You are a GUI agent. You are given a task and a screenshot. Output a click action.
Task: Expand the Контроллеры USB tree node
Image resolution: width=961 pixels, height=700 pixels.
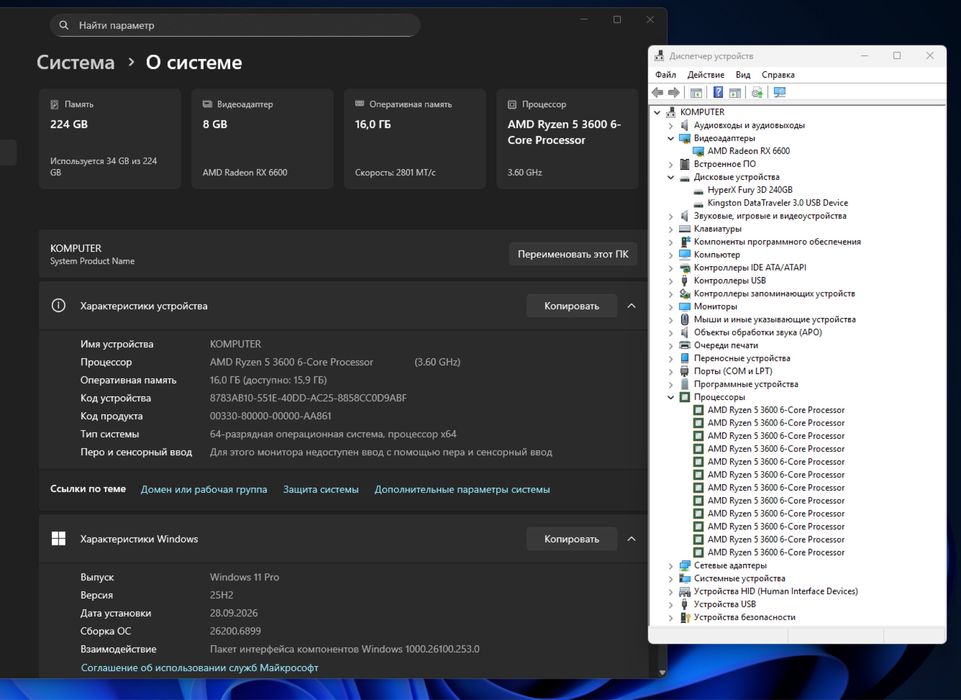pyautogui.click(x=671, y=281)
